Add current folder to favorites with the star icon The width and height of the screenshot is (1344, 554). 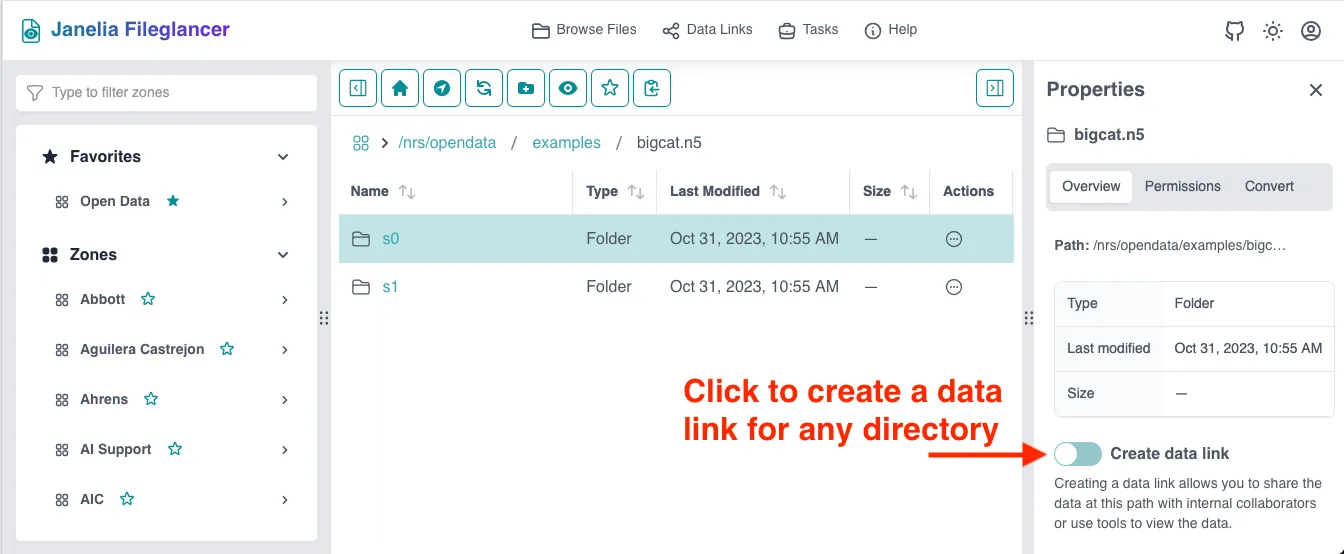tap(610, 88)
